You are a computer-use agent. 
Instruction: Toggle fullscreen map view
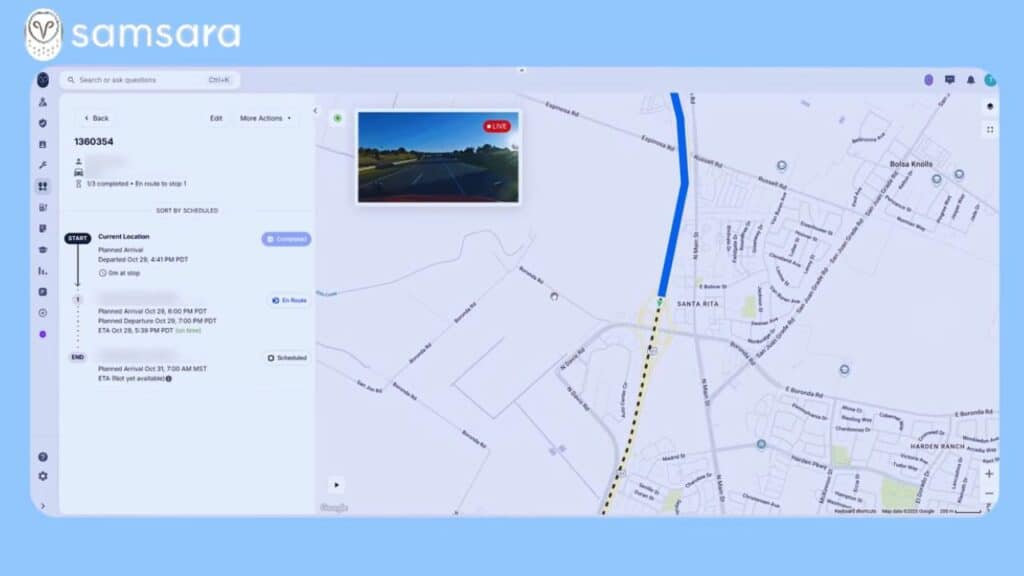click(x=989, y=129)
